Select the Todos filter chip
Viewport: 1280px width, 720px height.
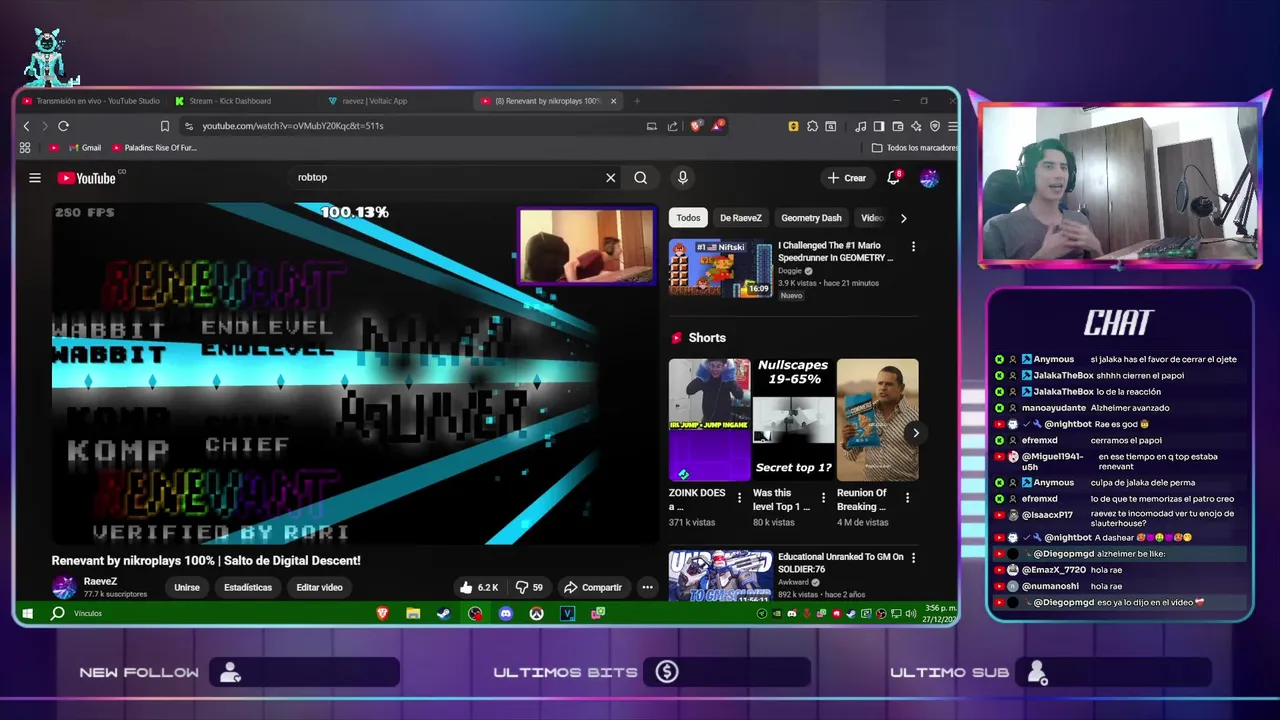pyautogui.click(x=688, y=218)
